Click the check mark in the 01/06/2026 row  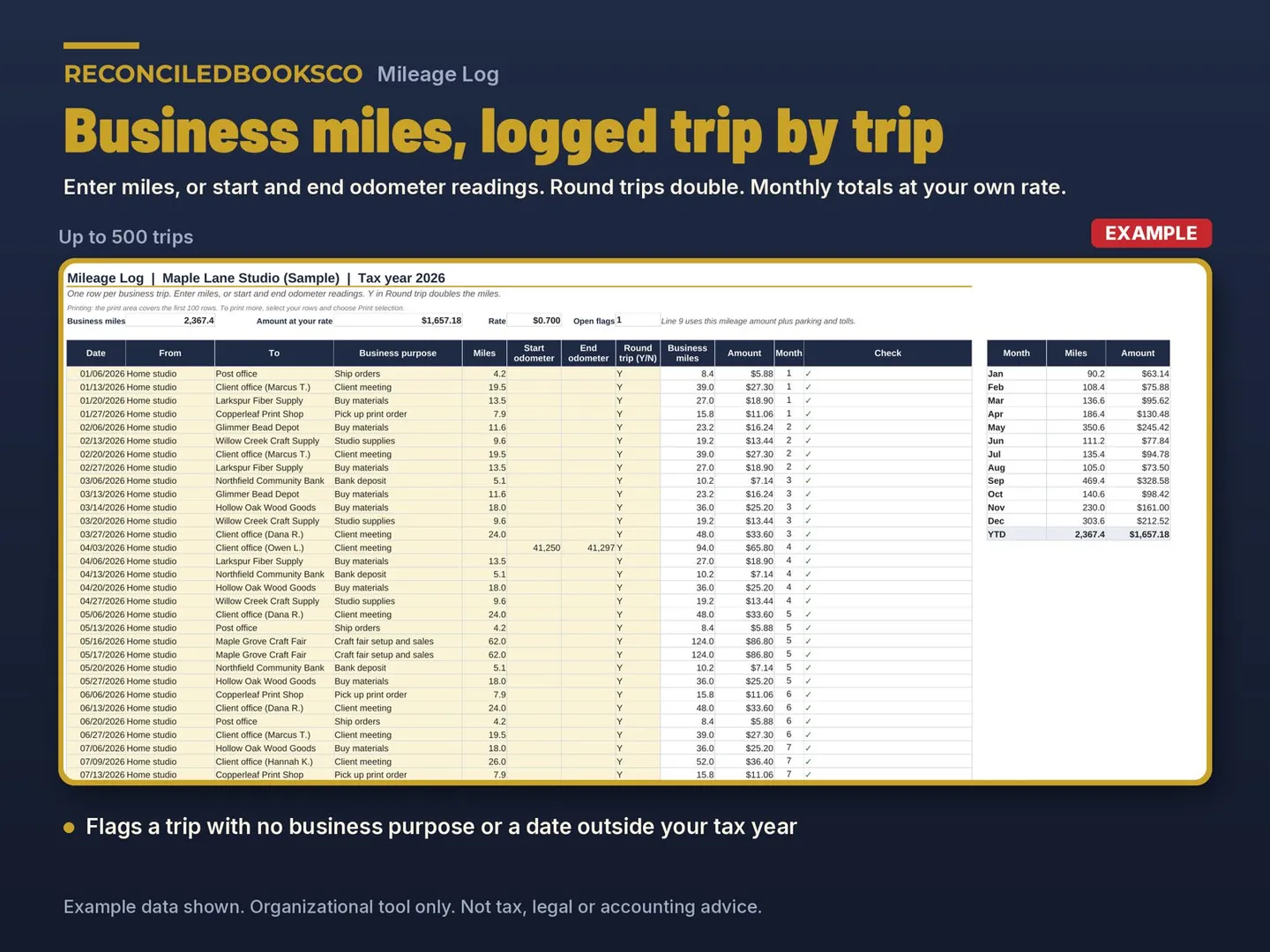pos(809,374)
